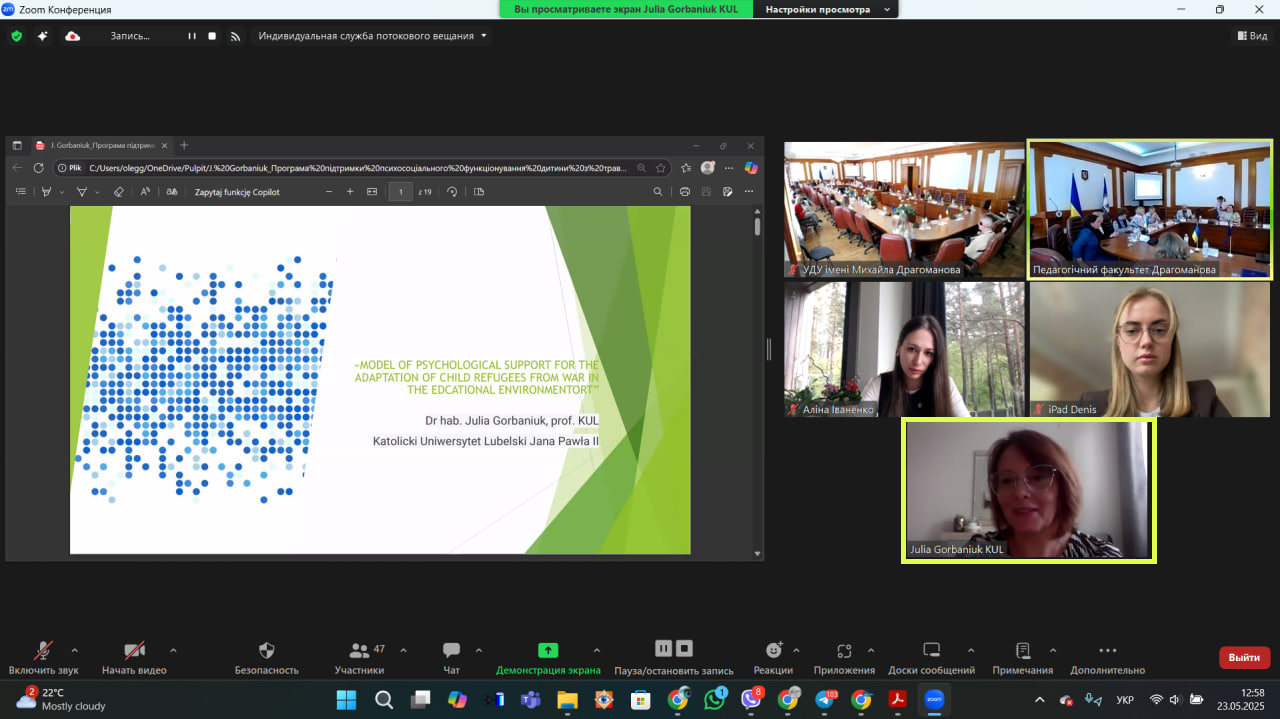Open the Windows Start menu

coord(346,700)
